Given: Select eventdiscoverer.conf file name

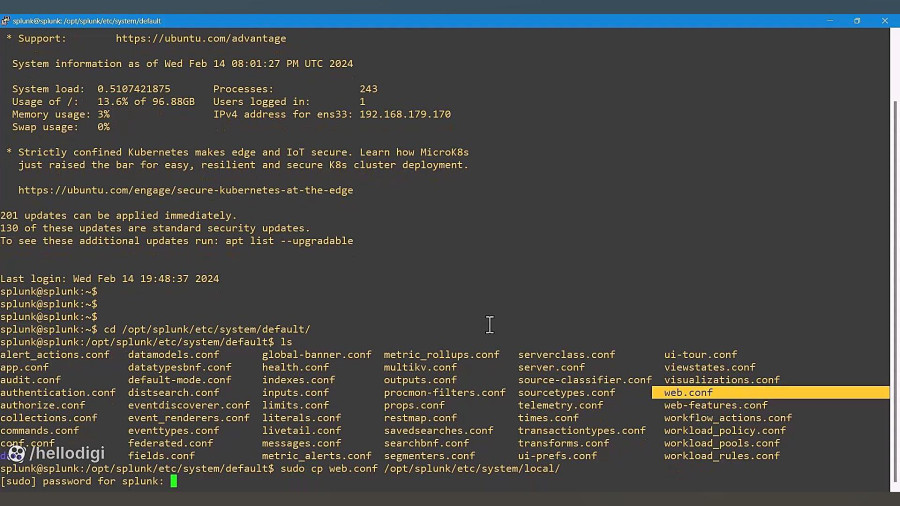Looking at the screenshot, I should pos(189,405).
